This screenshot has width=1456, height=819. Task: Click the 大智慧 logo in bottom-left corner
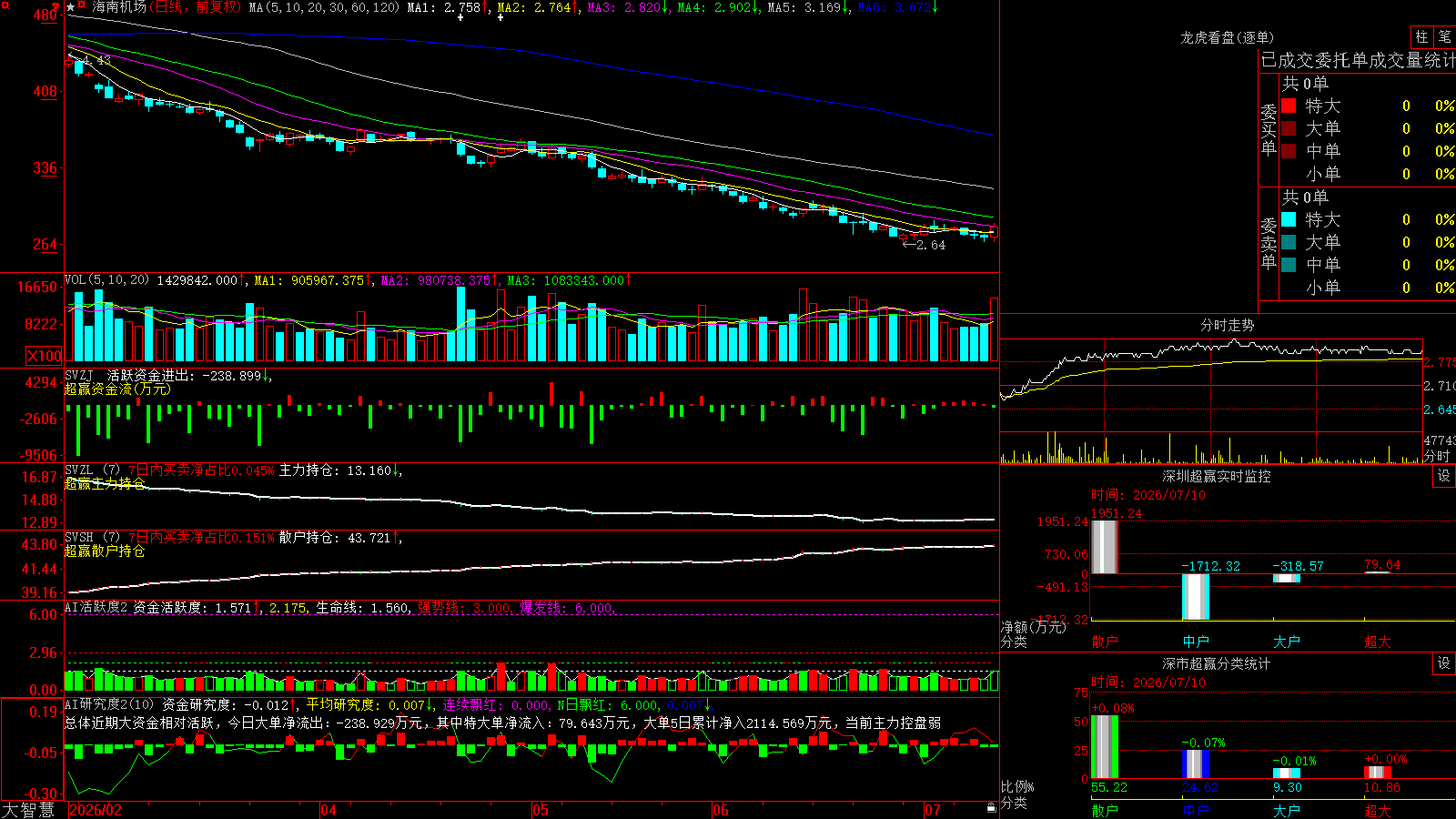(28, 810)
